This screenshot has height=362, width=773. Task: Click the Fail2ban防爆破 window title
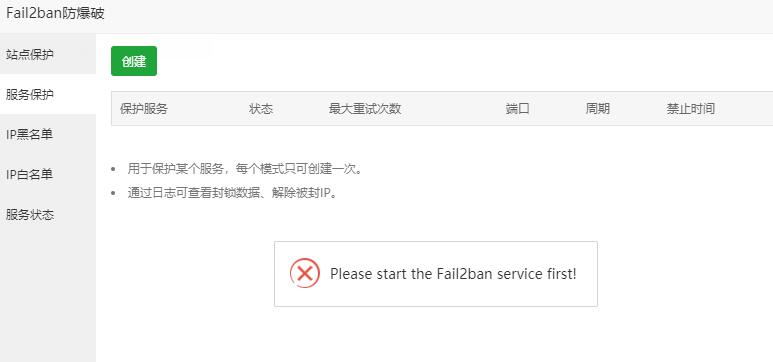55,13
